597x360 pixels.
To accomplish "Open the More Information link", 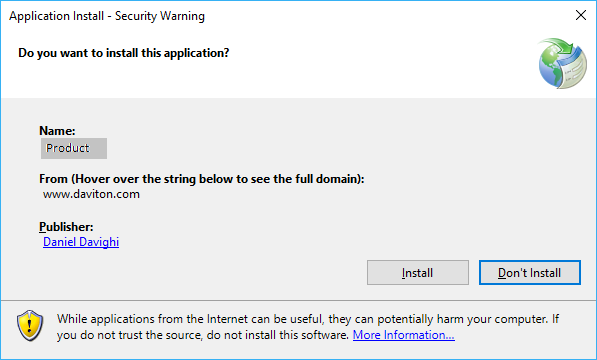I will click(404, 335).
